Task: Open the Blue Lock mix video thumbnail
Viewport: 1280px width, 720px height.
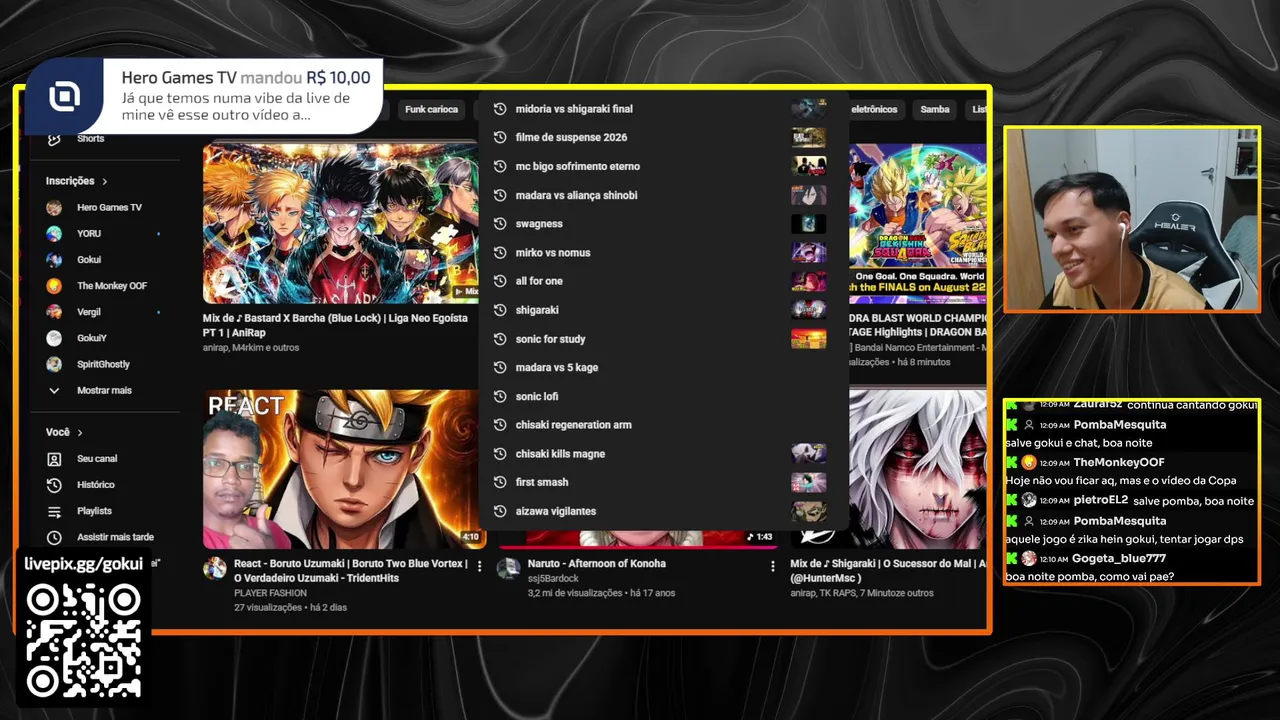Action: [341, 223]
